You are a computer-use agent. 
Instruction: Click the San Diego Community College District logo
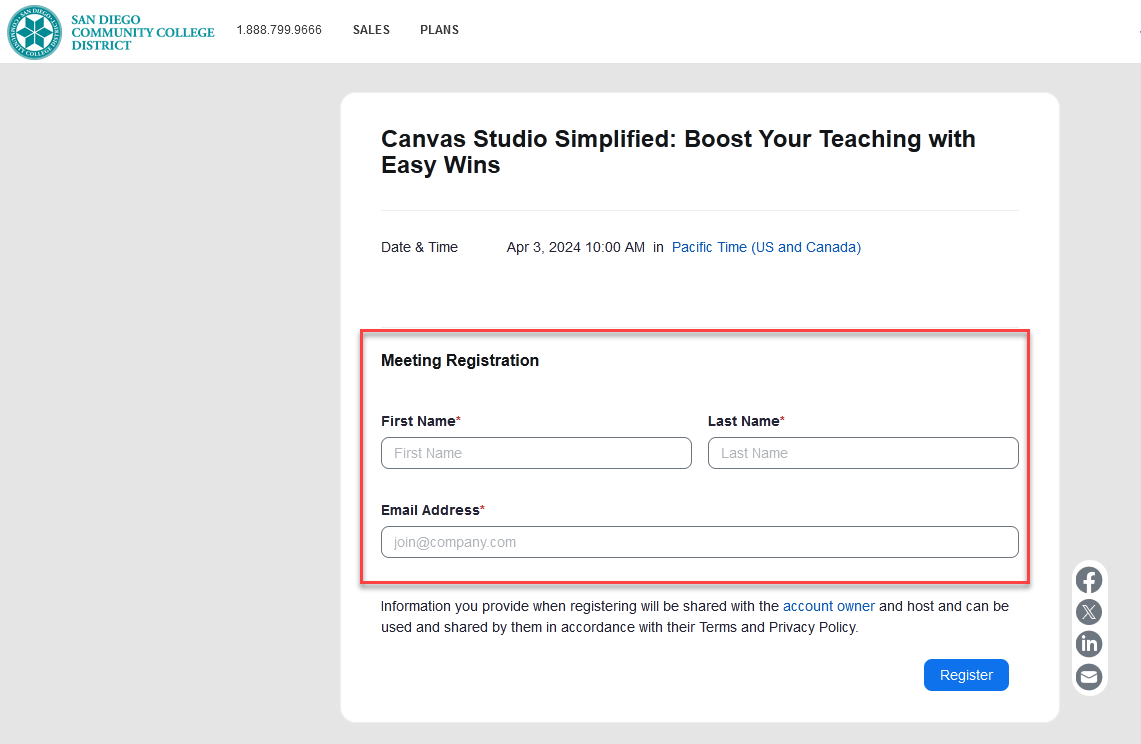[x=110, y=31]
